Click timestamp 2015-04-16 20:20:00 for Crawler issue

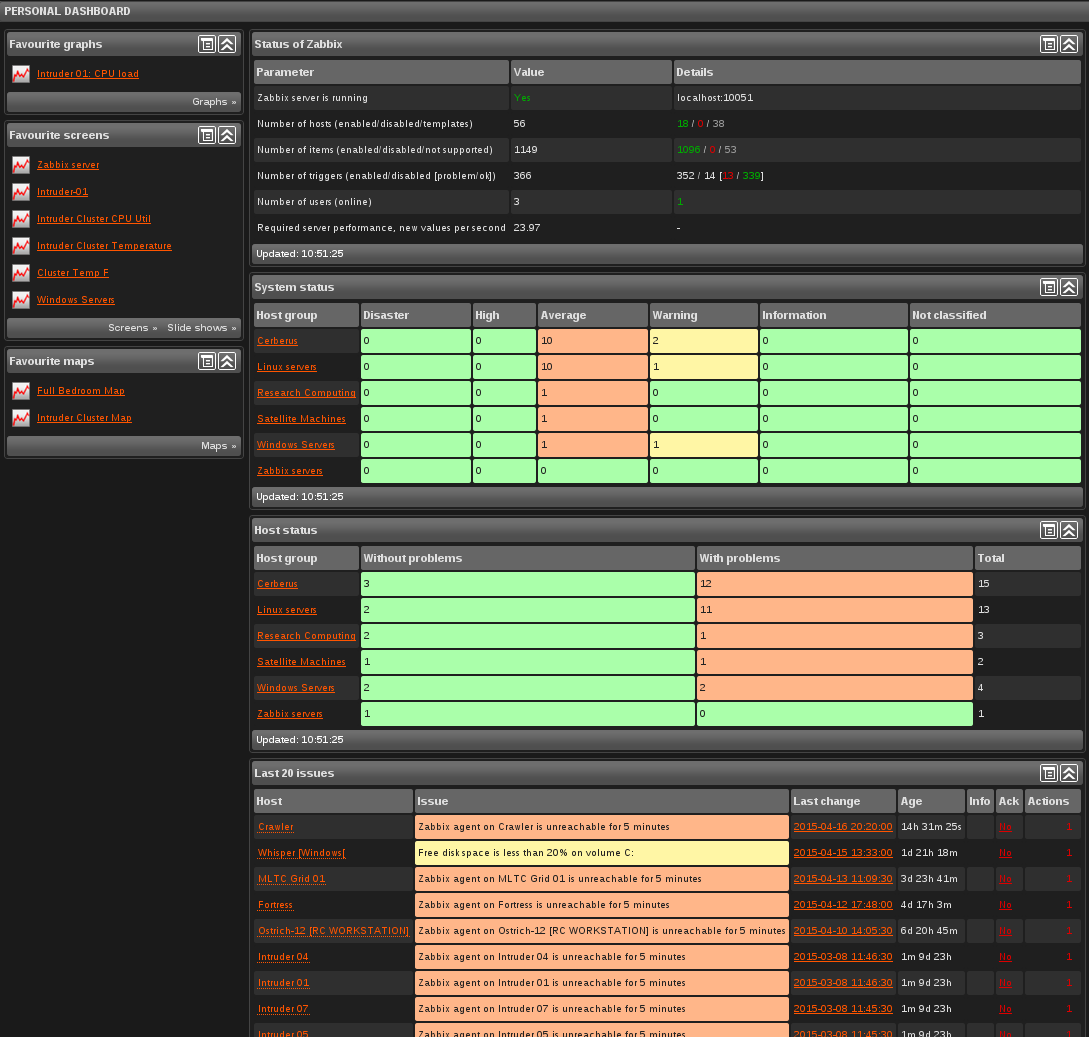click(842, 826)
